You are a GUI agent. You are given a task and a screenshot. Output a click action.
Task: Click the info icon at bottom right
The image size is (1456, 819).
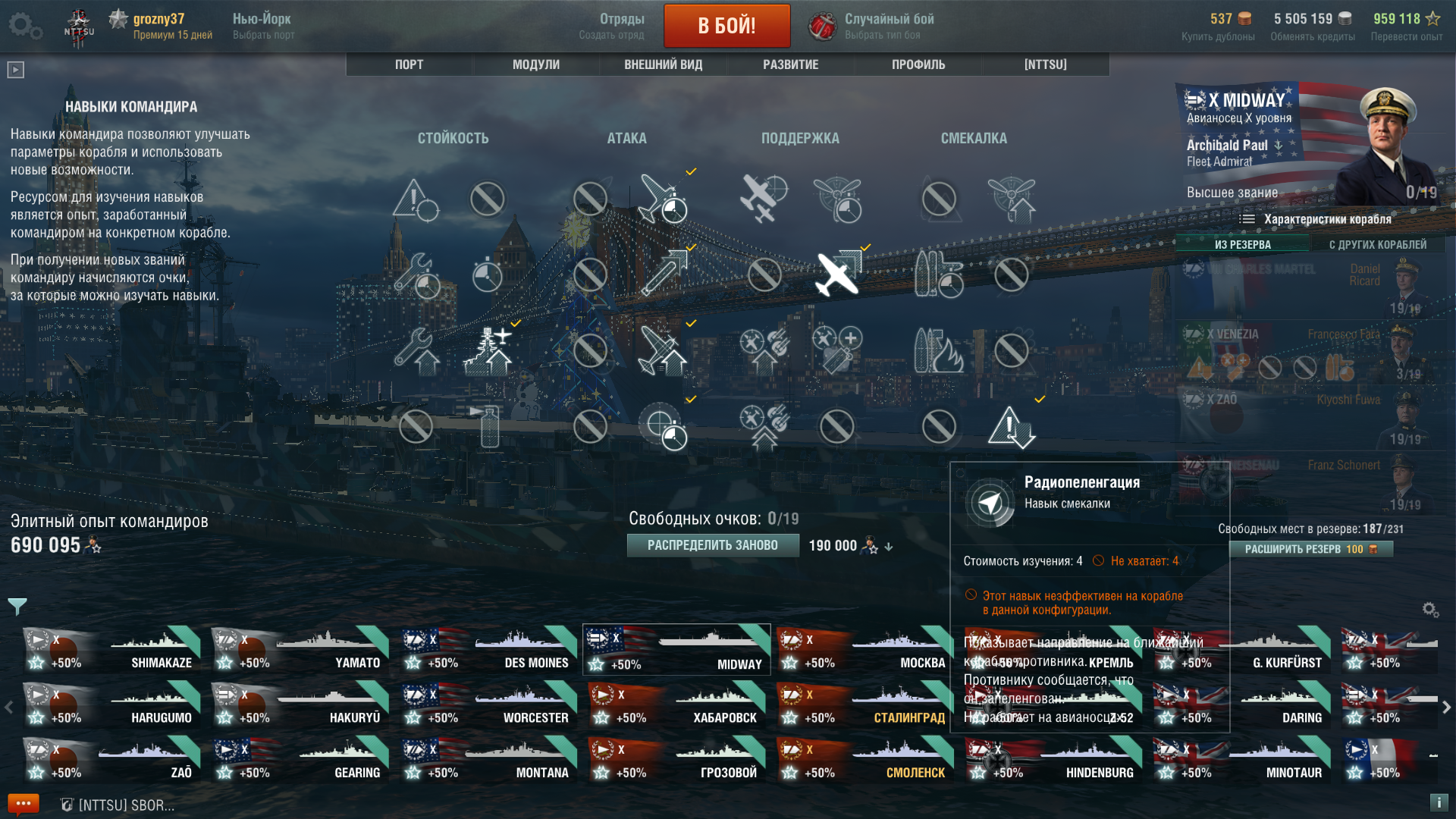tap(1439, 802)
